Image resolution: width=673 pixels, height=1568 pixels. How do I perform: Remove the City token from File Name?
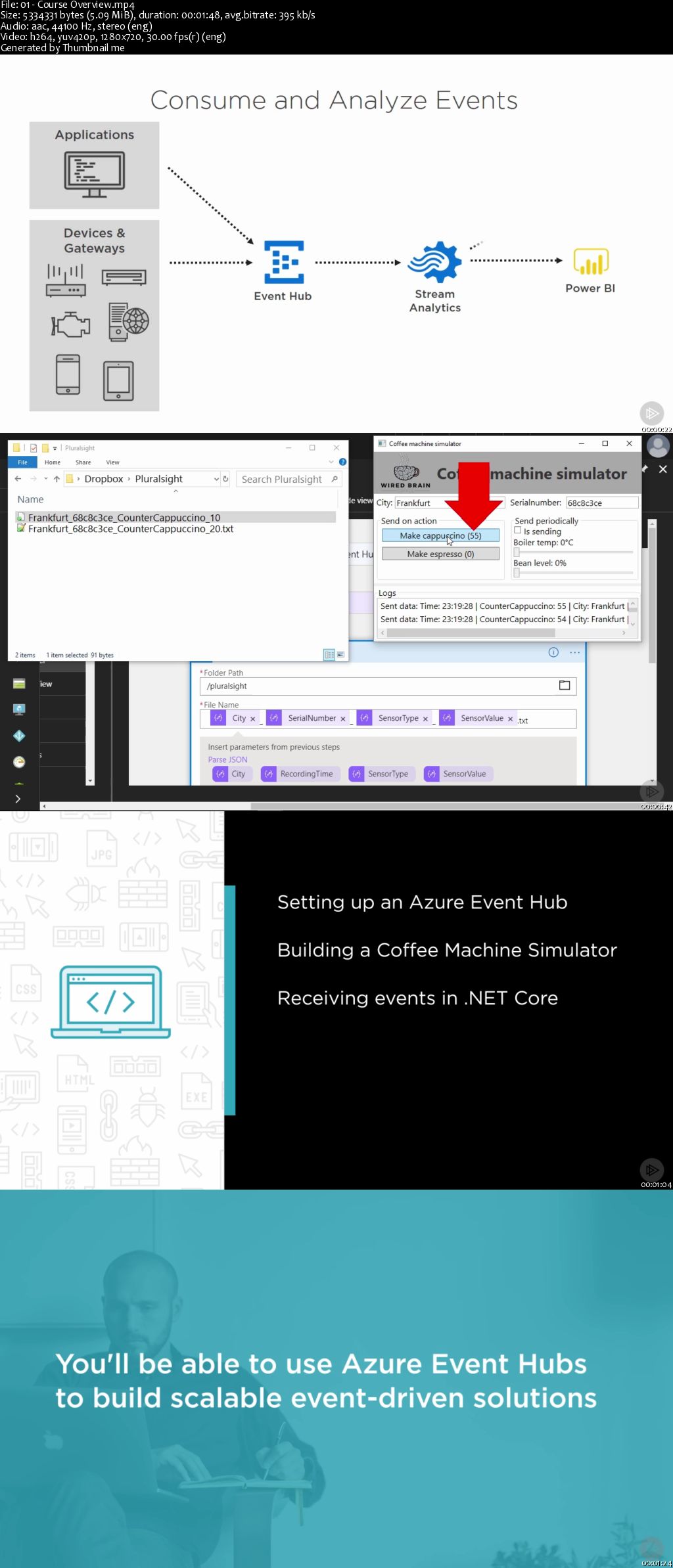pyautogui.click(x=252, y=719)
